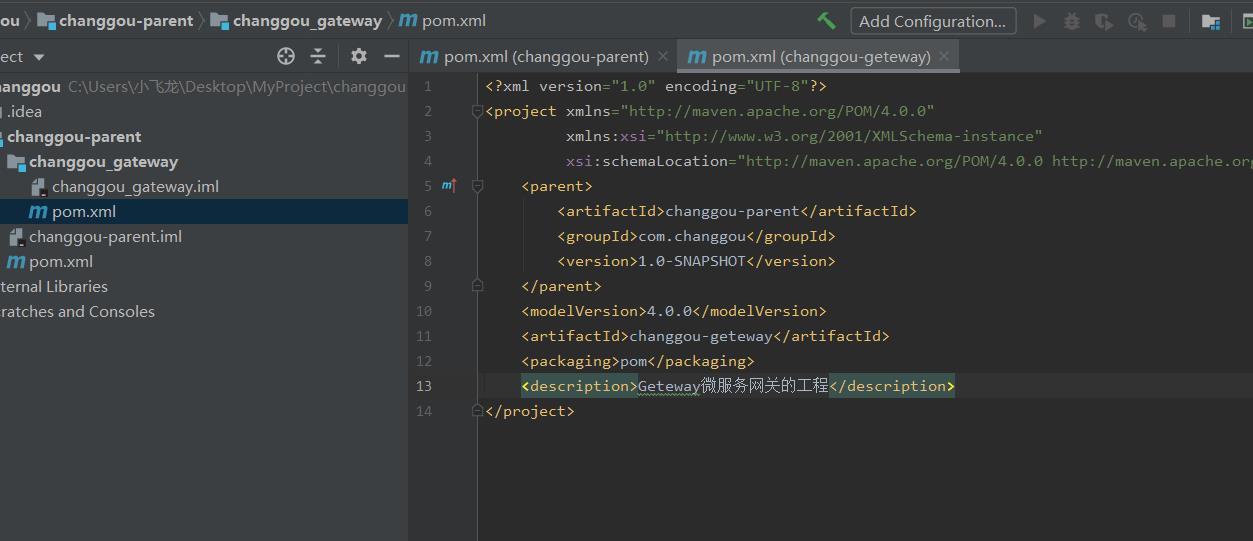The image size is (1253, 541).
Task: Click the Debug bug icon
Action: coord(1072,21)
